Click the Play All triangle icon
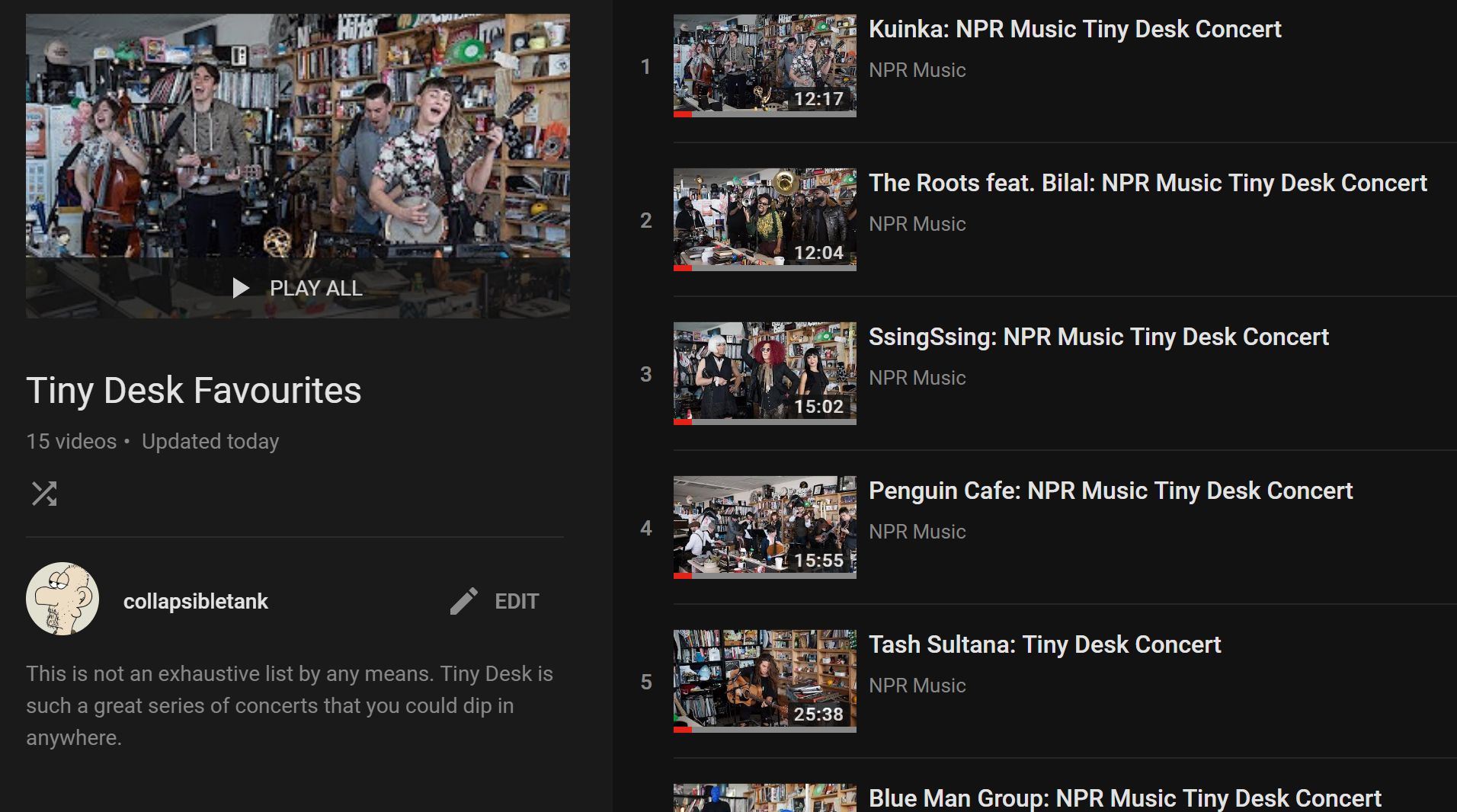1457x812 pixels. (x=241, y=288)
